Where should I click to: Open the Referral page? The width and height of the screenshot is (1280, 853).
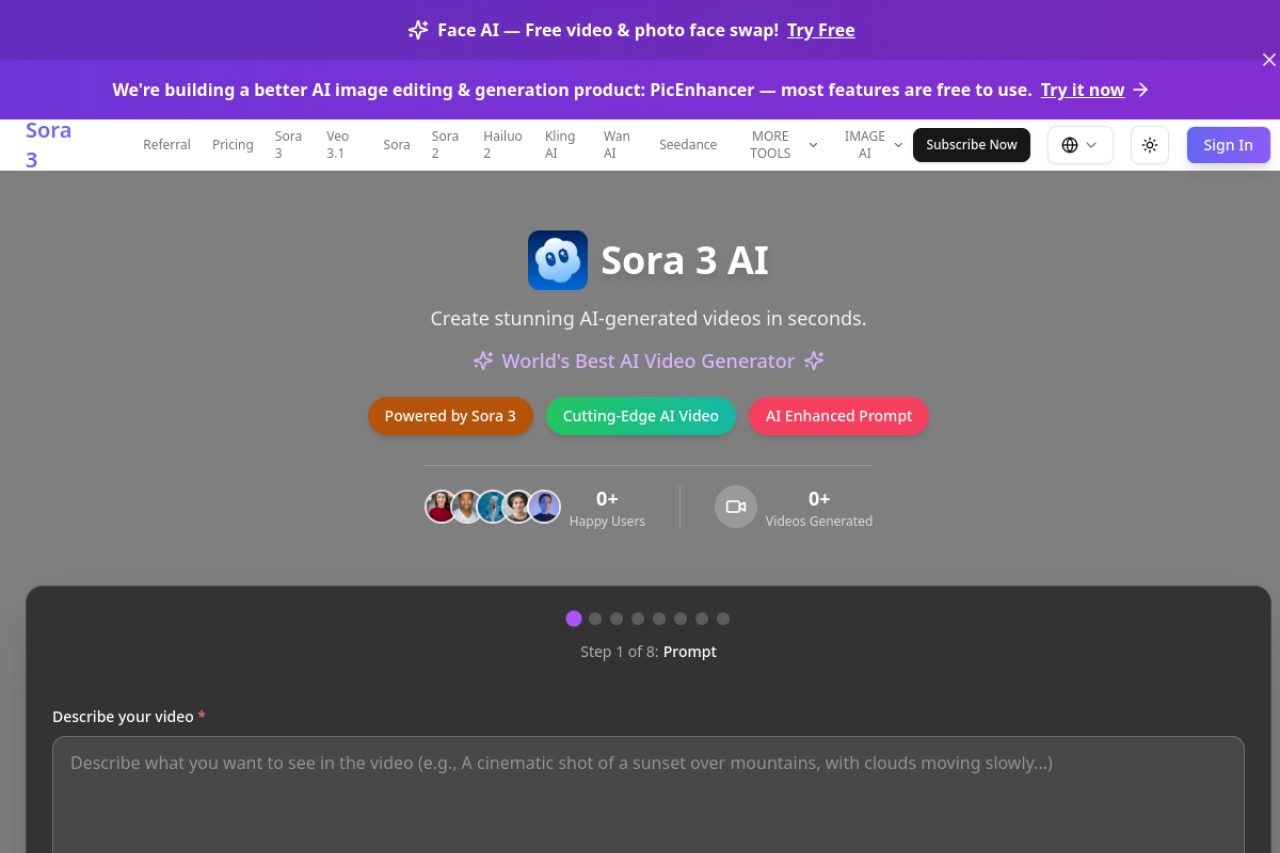coord(167,145)
